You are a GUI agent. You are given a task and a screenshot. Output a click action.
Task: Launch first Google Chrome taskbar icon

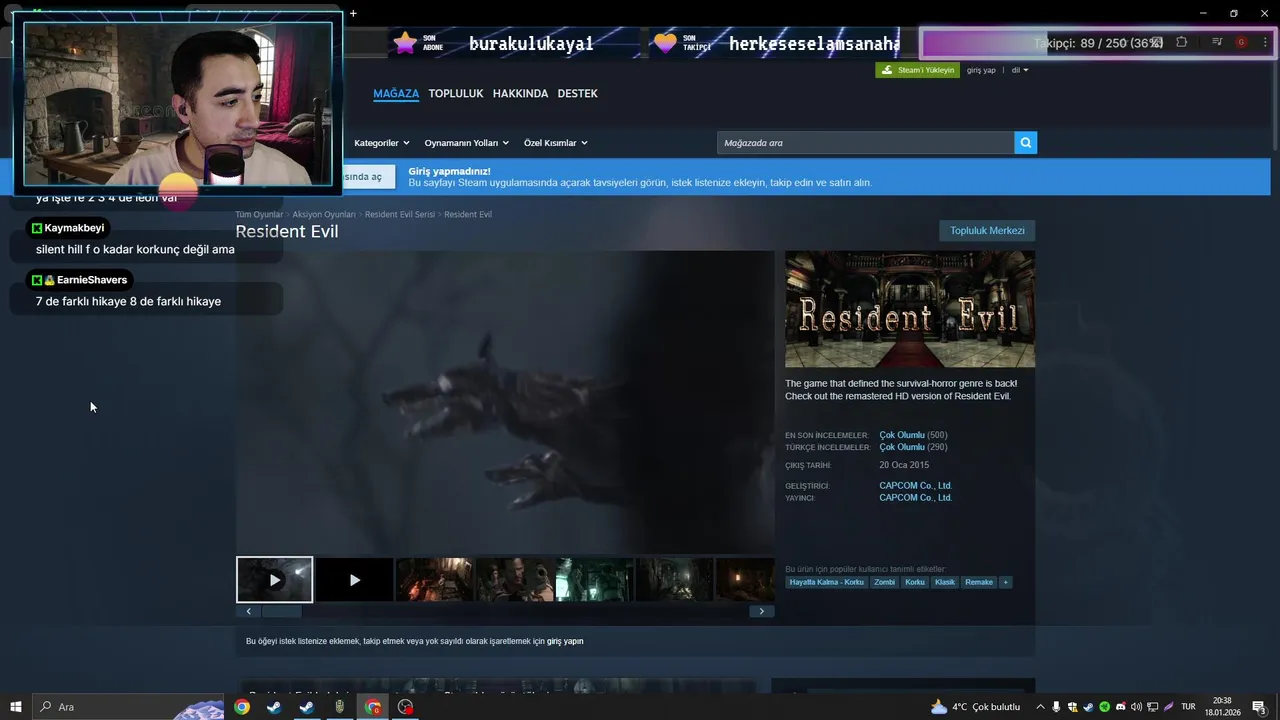pos(242,707)
